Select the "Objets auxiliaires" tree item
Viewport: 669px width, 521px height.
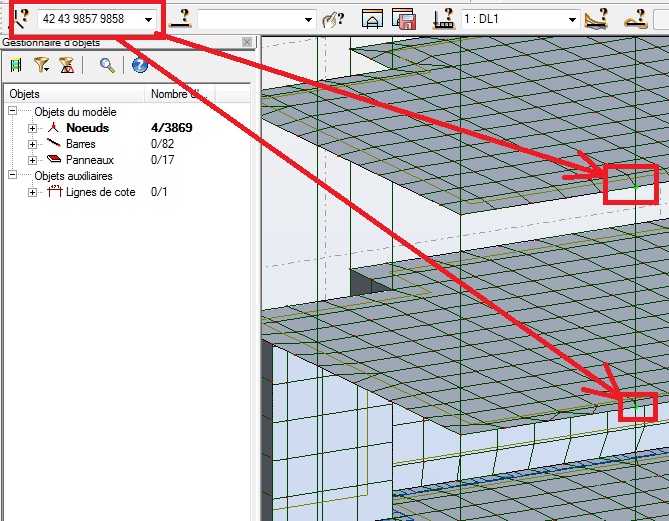click(73, 176)
